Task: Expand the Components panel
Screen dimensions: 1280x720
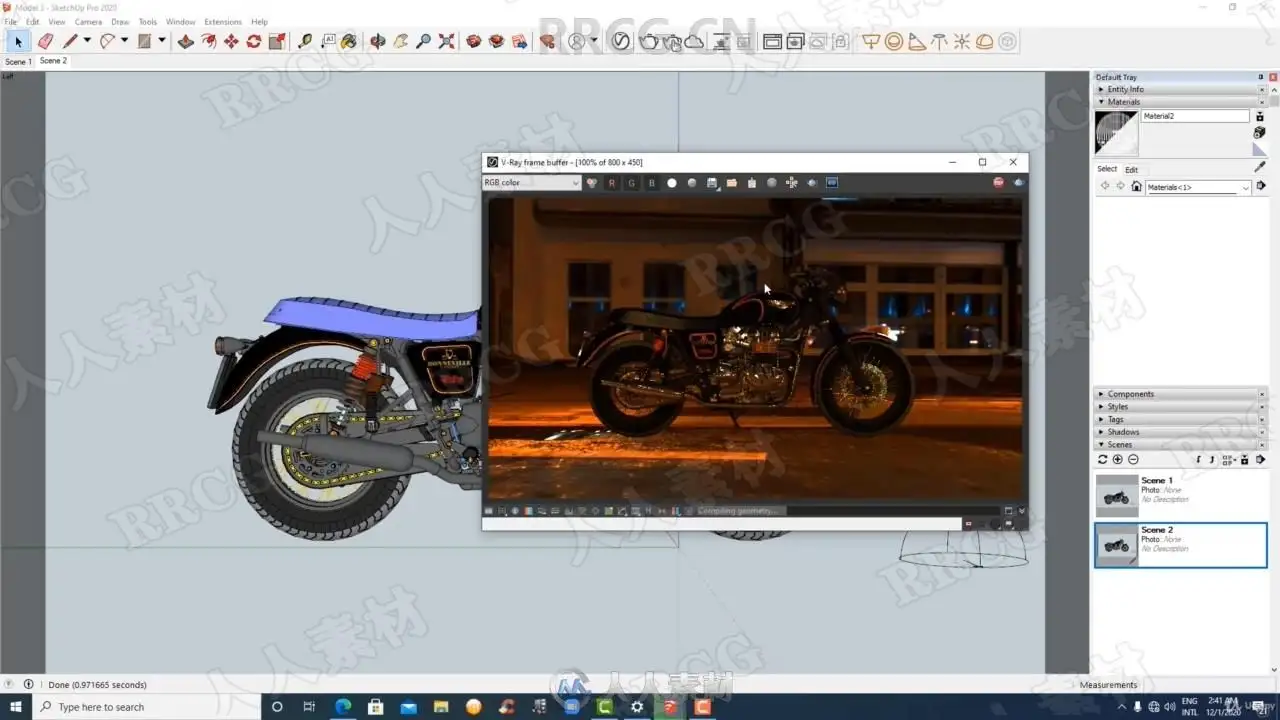Action: (1130, 394)
